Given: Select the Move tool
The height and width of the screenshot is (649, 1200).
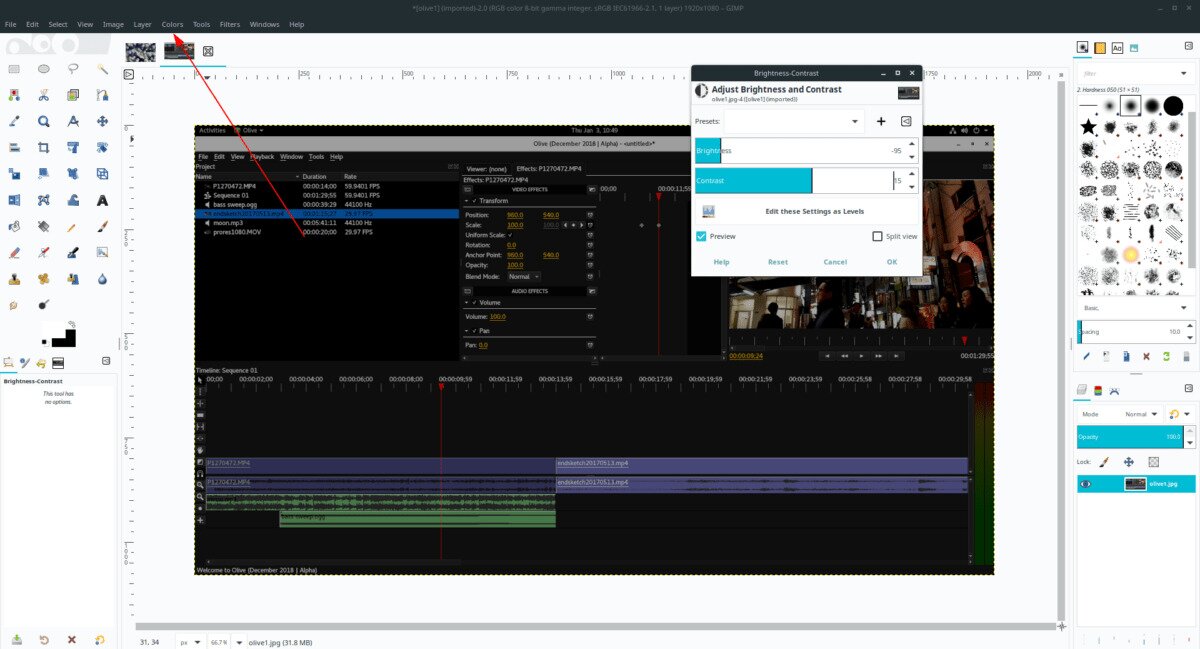Looking at the screenshot, I should (103, 122).
